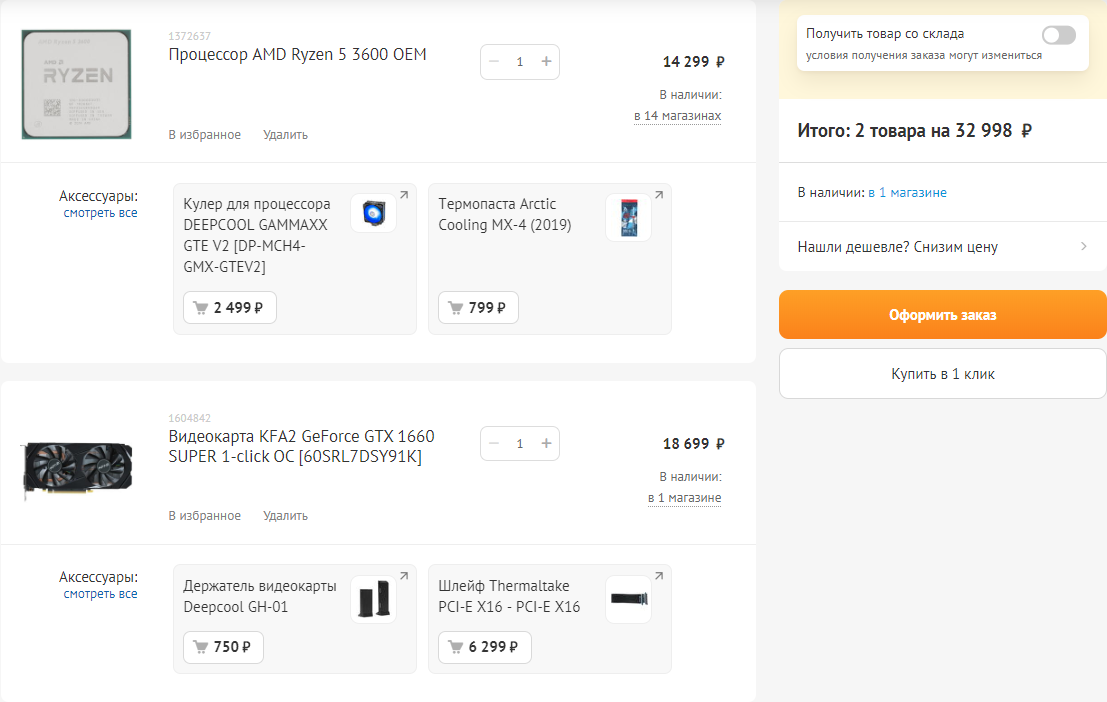Expand the found-cheaper price match row
Image resolution: width=1107 pixels, height=702 pixels.
coord(942,247)
